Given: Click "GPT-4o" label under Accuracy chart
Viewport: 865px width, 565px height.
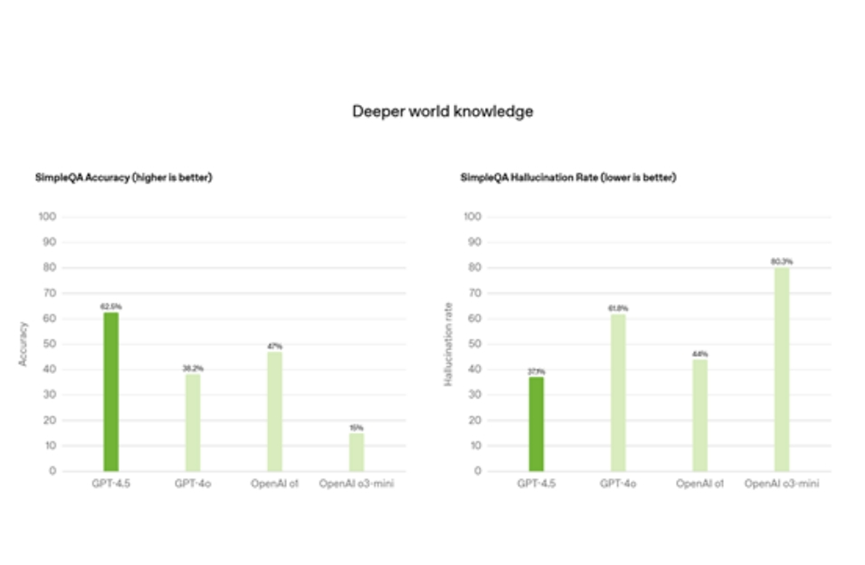Looking at the screenshot, I should tap(193, 484).
